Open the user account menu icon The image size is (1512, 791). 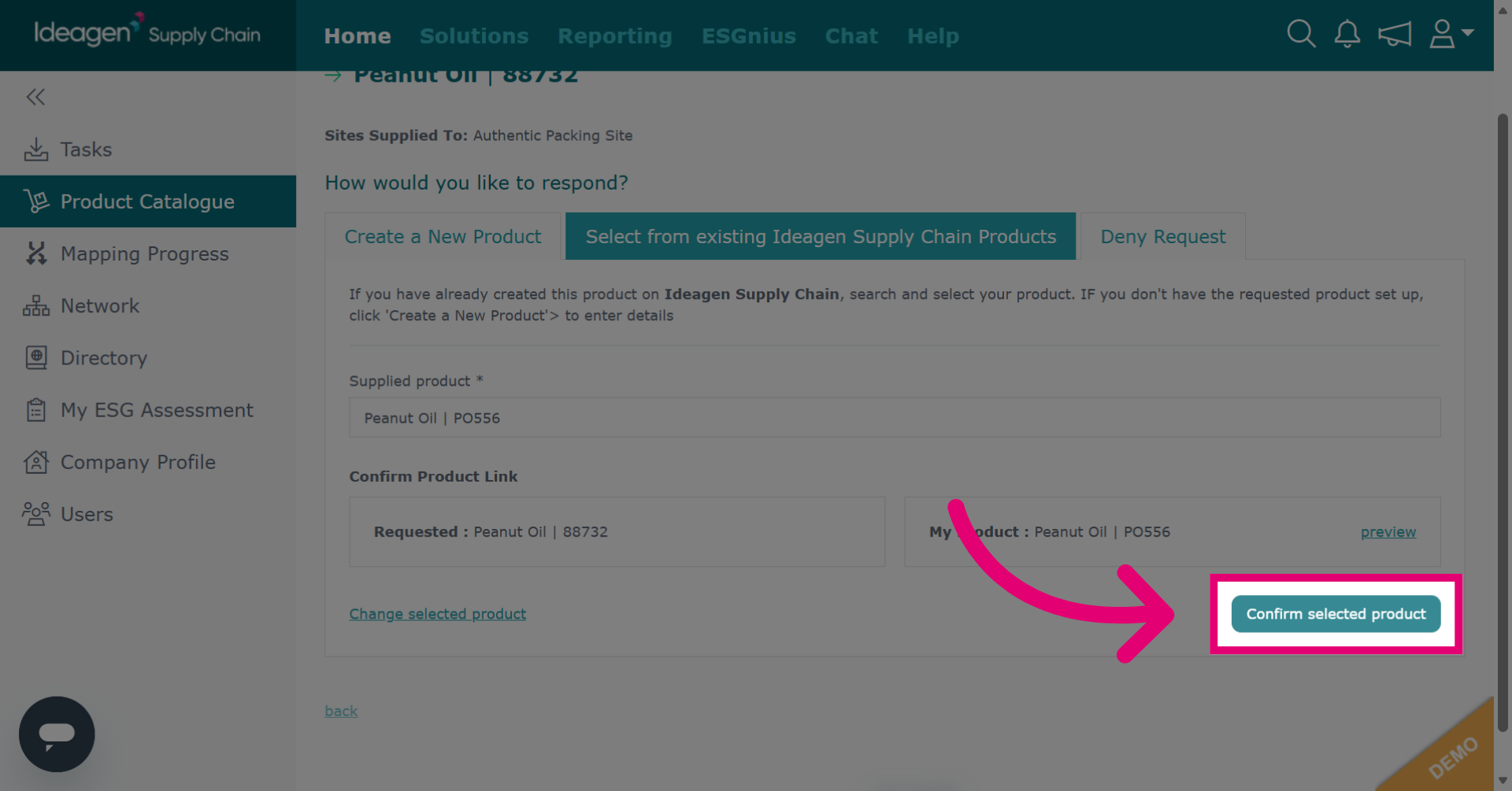tap(1451, 34)
